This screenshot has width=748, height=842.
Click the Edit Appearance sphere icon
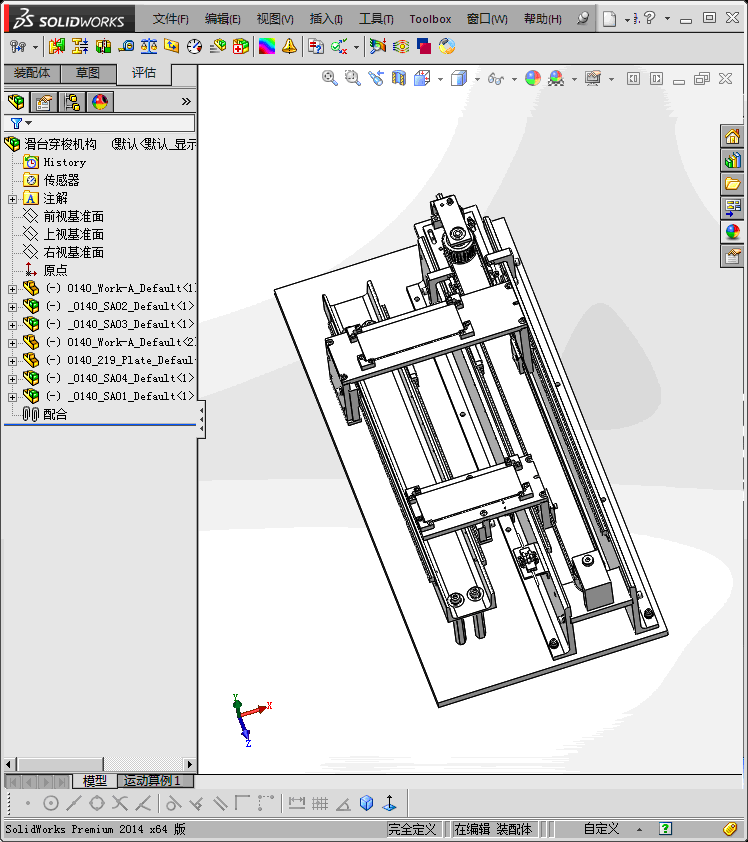pyautogui.click(x=533, y=78)
